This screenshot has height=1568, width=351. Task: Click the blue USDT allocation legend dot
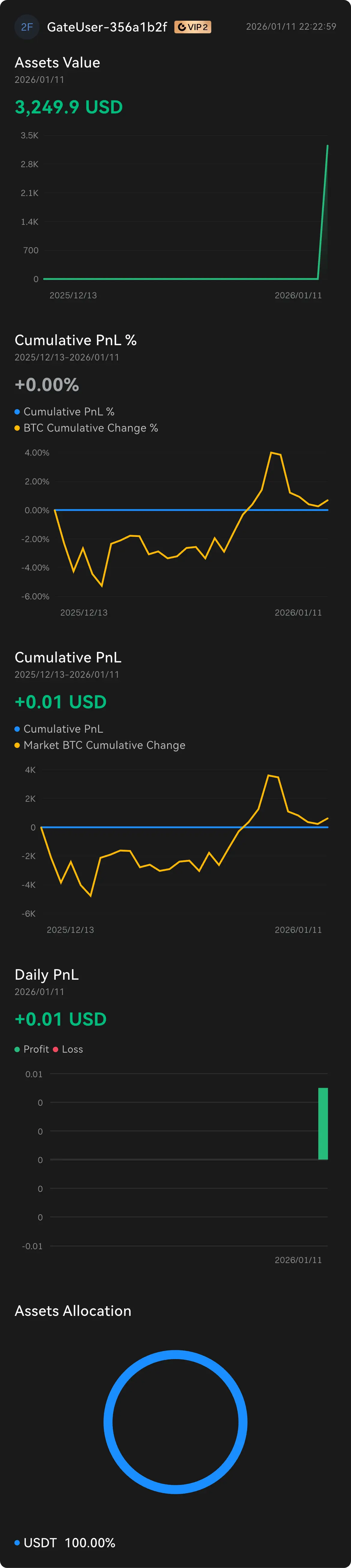17,1542
